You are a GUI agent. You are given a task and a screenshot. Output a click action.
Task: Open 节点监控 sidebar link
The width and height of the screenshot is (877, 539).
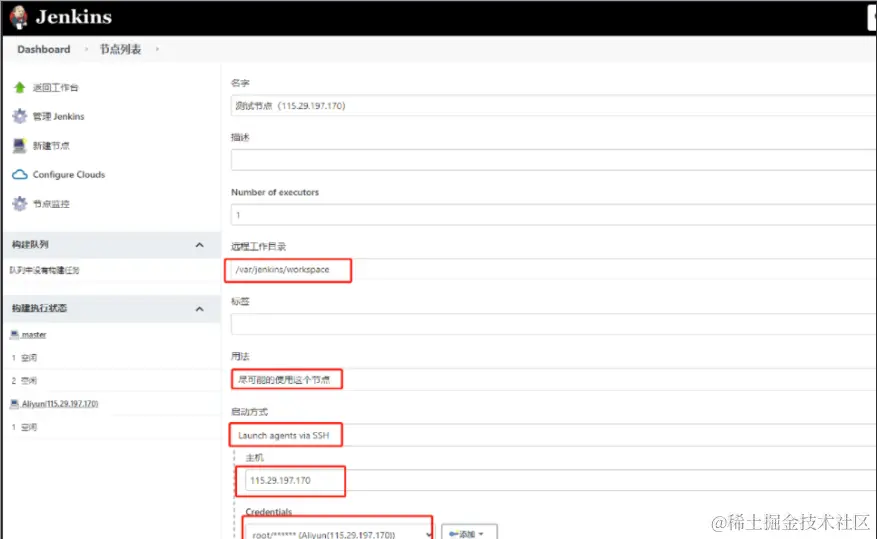pyautogui.click(x=51, y=204)
